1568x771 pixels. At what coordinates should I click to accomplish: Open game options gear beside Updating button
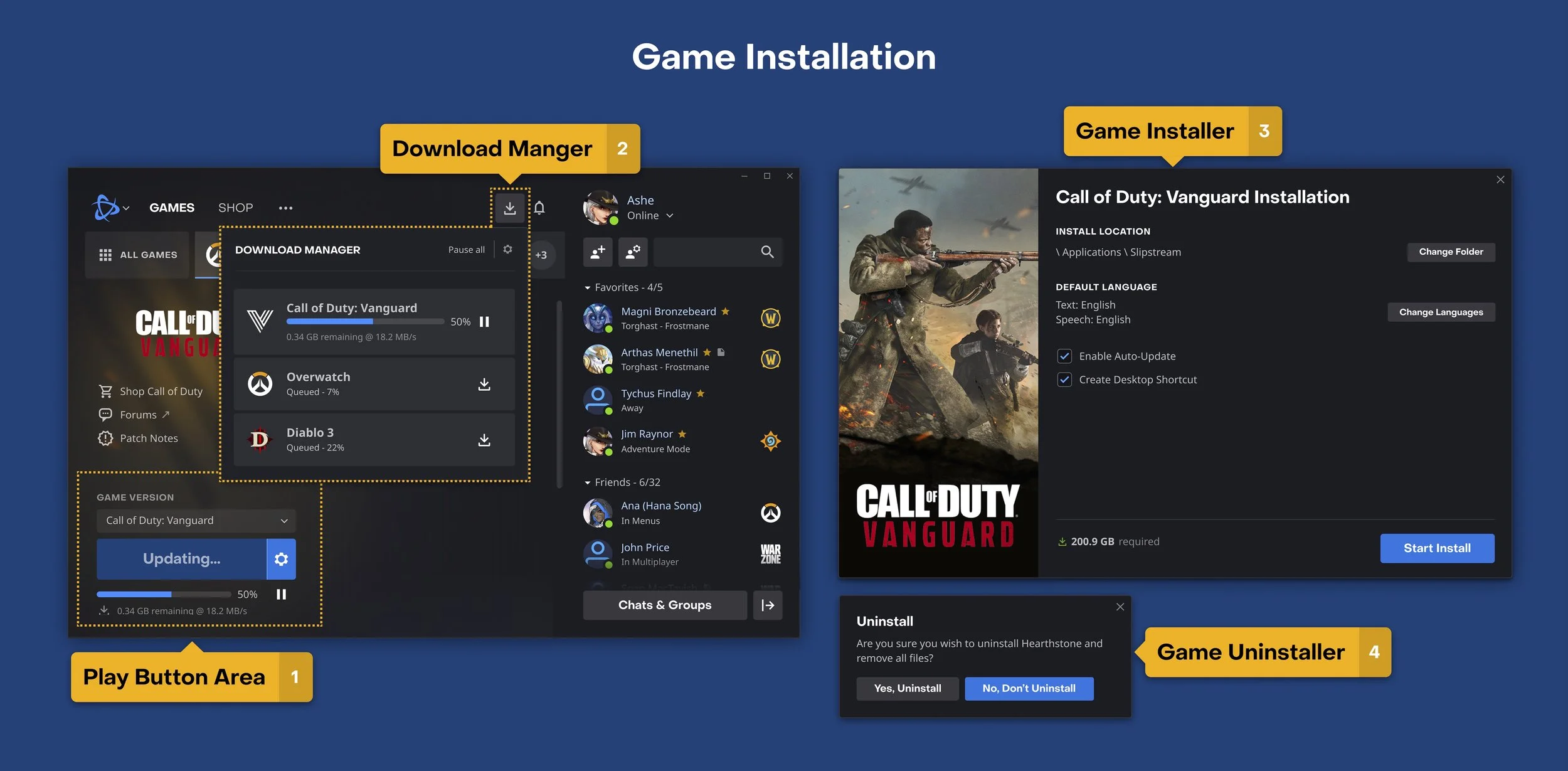(x=281, y=559)
